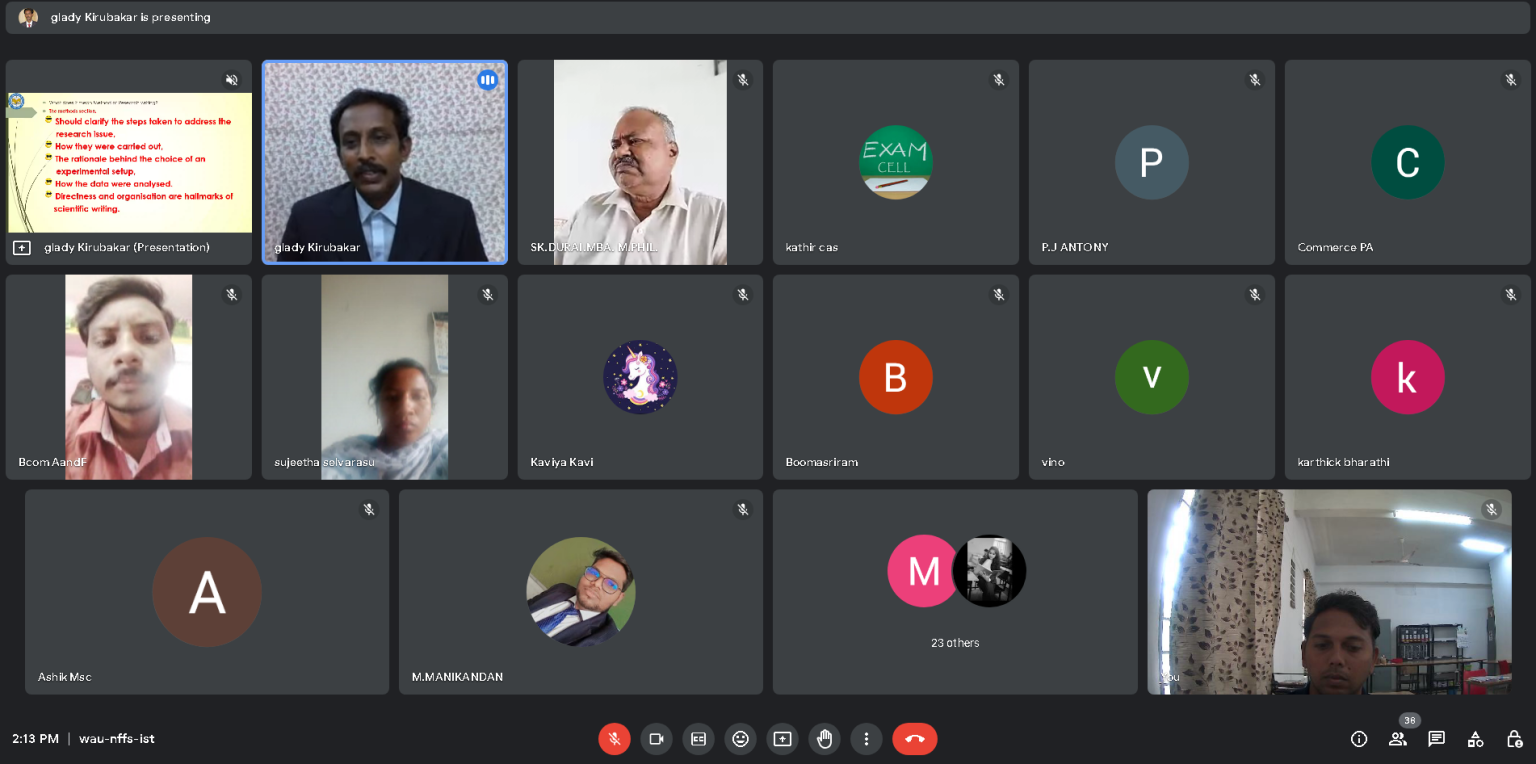The image size is (1536, 764).
Task: Select the kathir cas Exam Cell tile
Action: pos(895,162)
